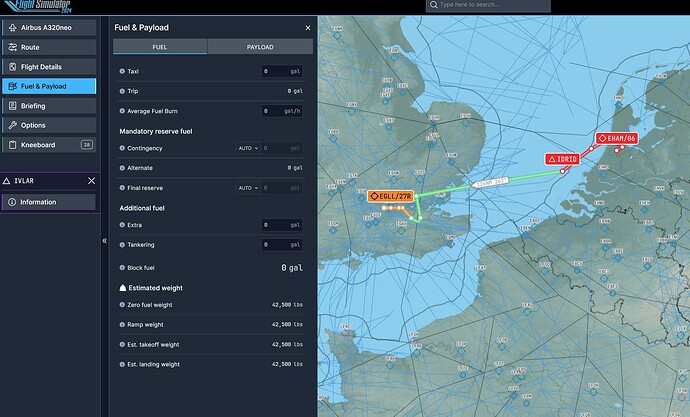Click the Extra fuel input field
This screenshot has height=417, width=690.
coord(282,225)
